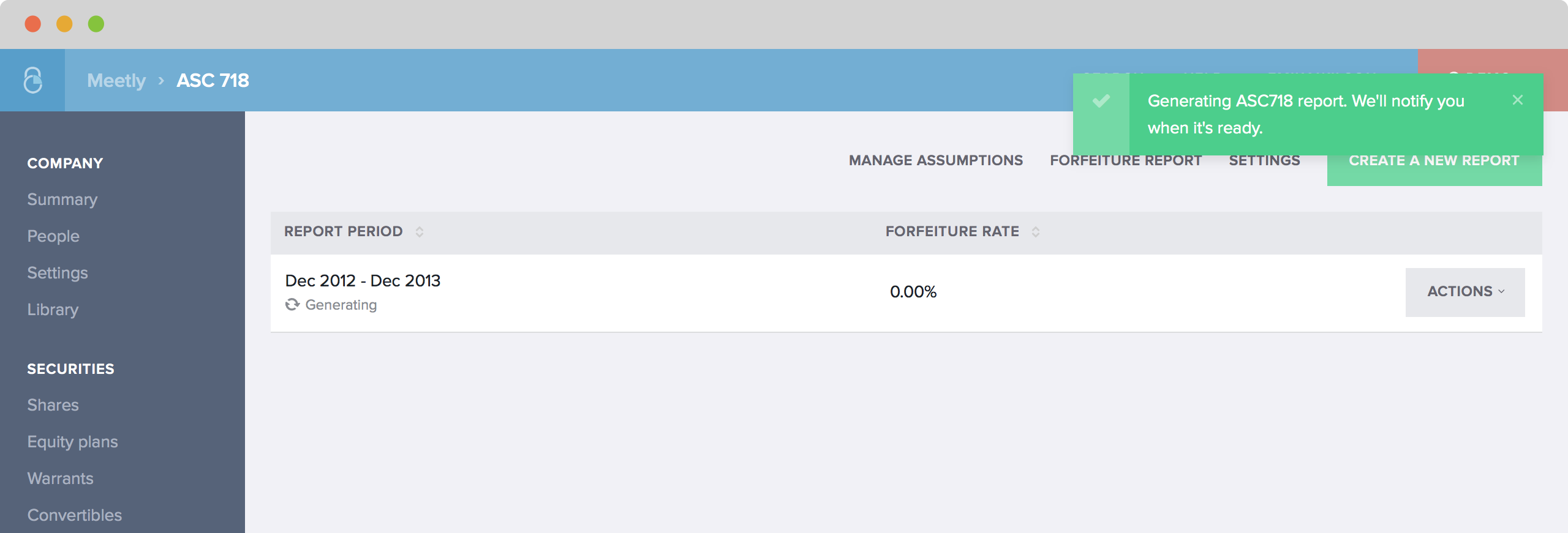
Task: Click the checkmark icon in the notification
Action: point(1101,101)
